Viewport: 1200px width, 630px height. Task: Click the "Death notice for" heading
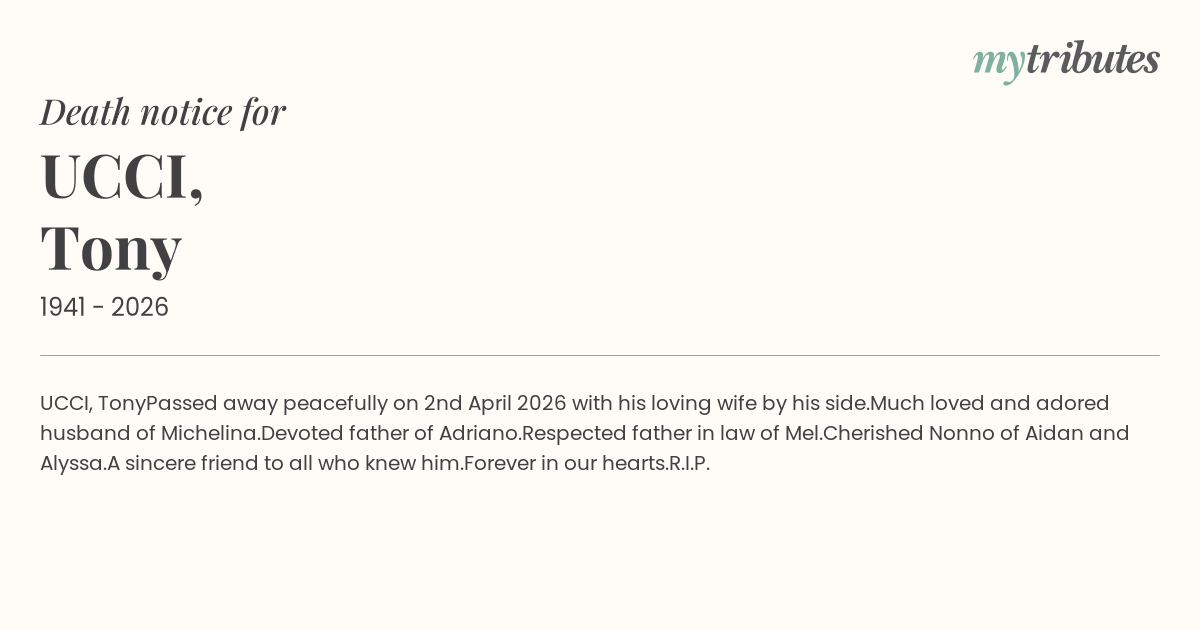[x=163, y=112]
